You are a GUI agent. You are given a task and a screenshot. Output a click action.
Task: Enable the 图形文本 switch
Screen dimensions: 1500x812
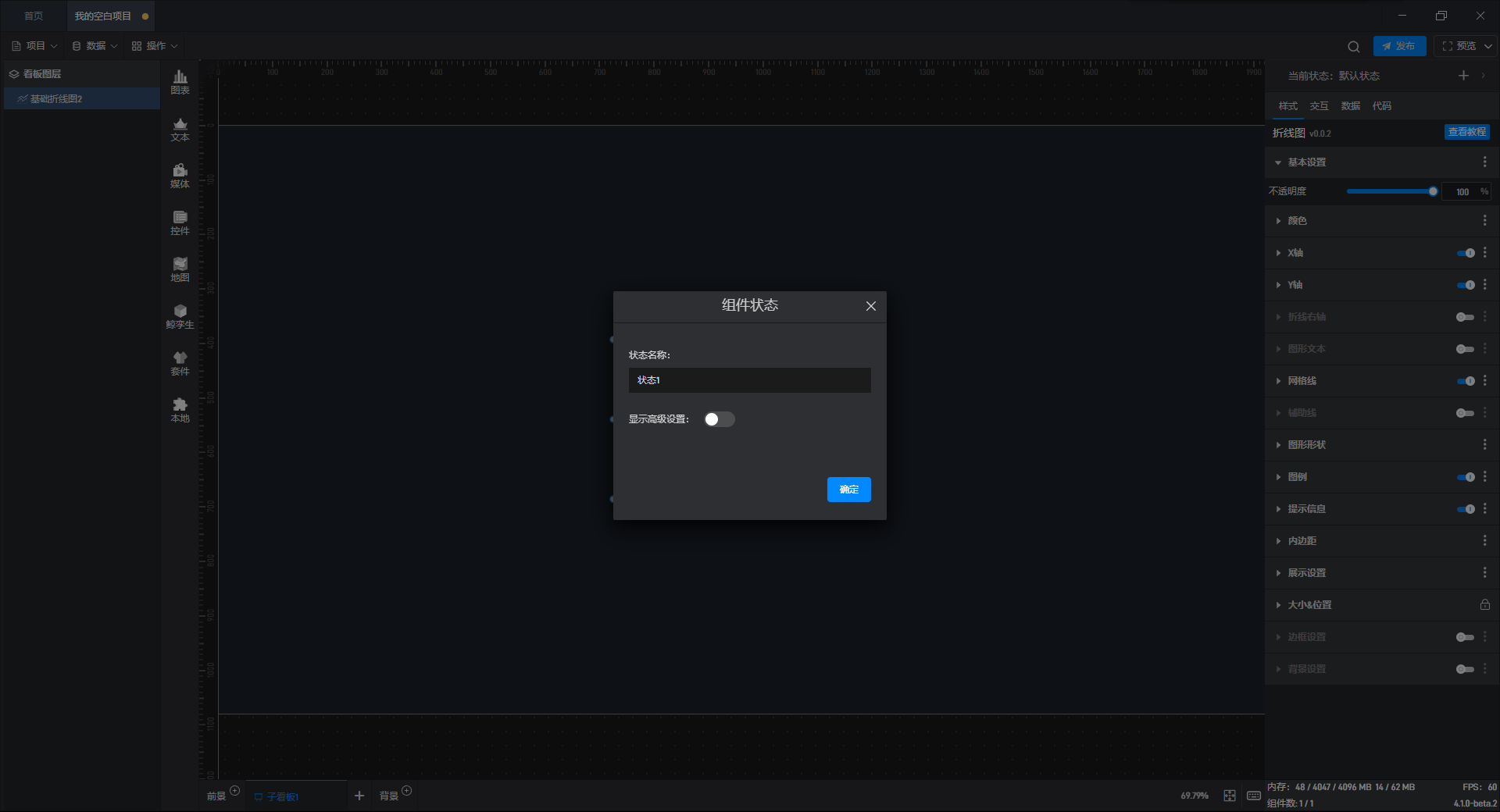(x=1466, y=349)
